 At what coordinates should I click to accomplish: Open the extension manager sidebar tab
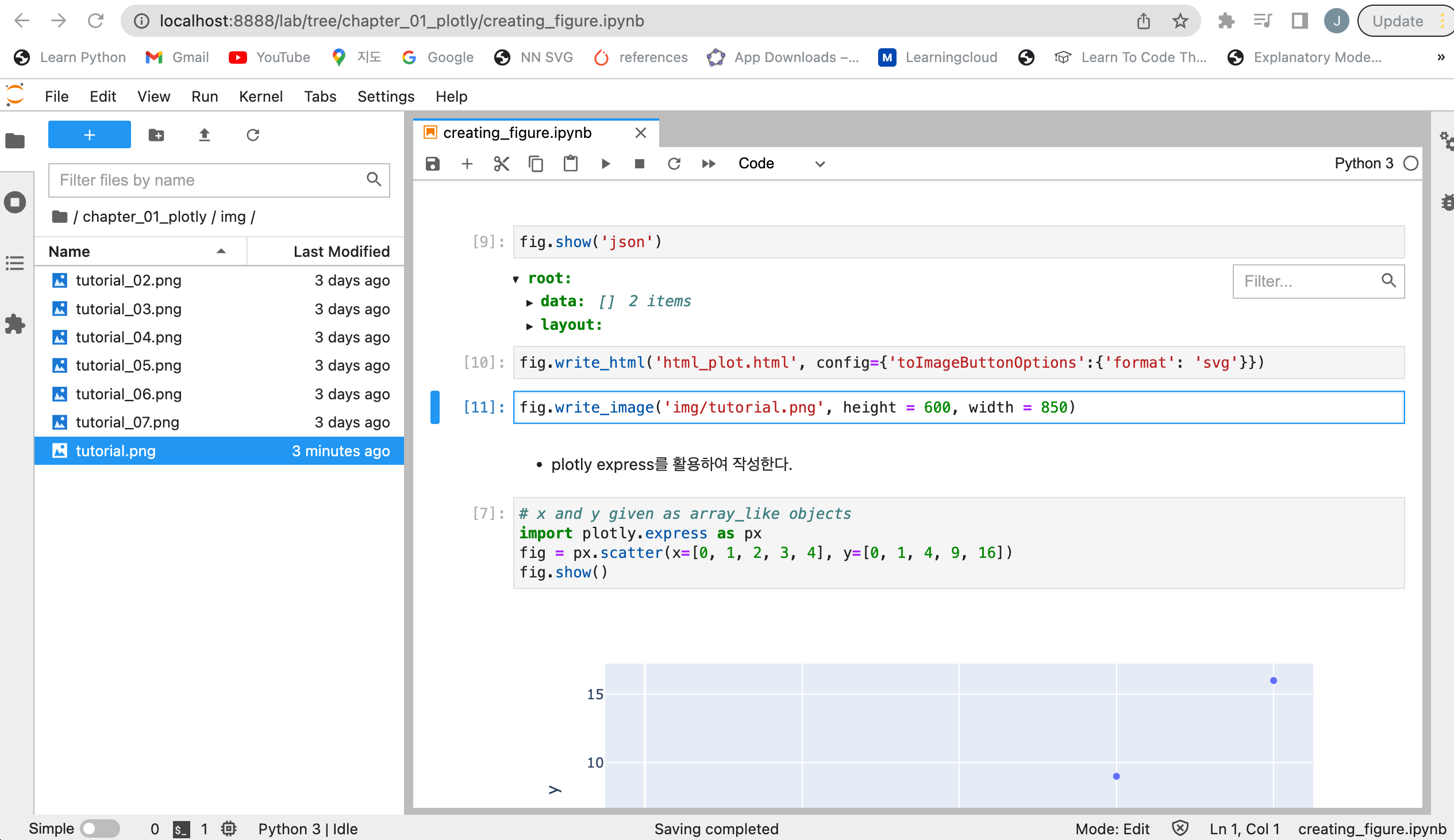click(x=16, y=323)
